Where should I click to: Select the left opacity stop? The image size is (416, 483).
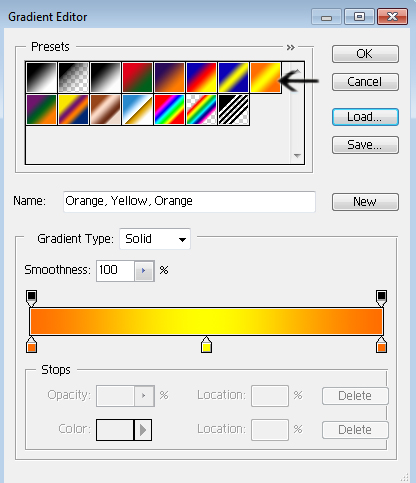click(x=31, y=298)
